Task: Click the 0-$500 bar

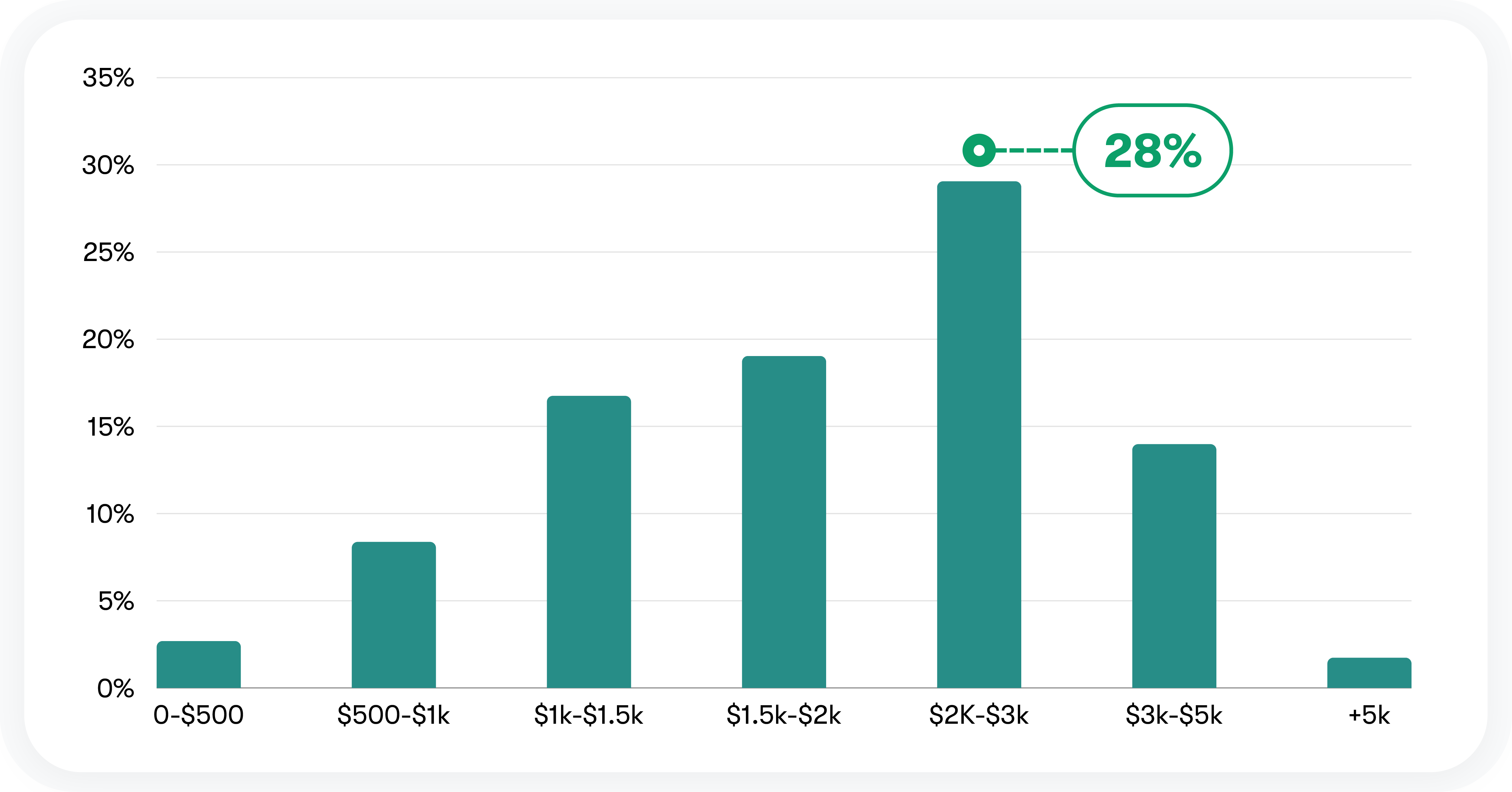Action: tap(199, 665)
